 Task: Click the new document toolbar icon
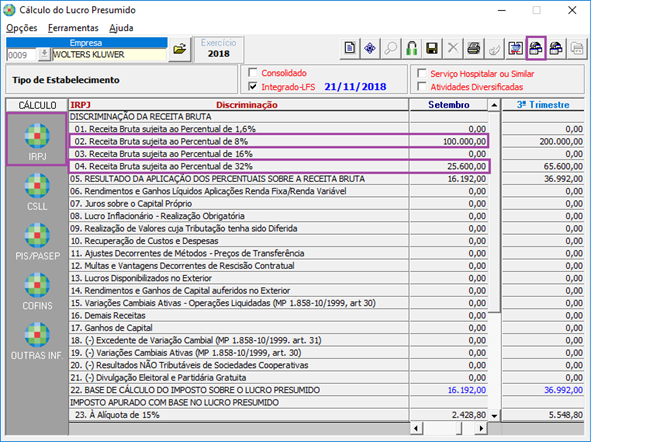tap(350, 48)
